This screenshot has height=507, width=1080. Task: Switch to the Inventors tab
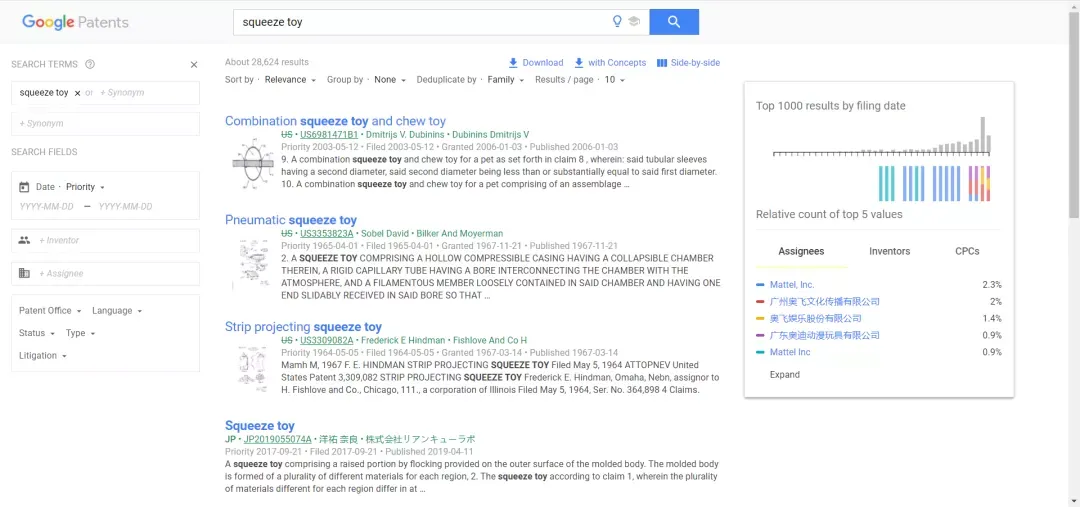(x=889, y=251)
